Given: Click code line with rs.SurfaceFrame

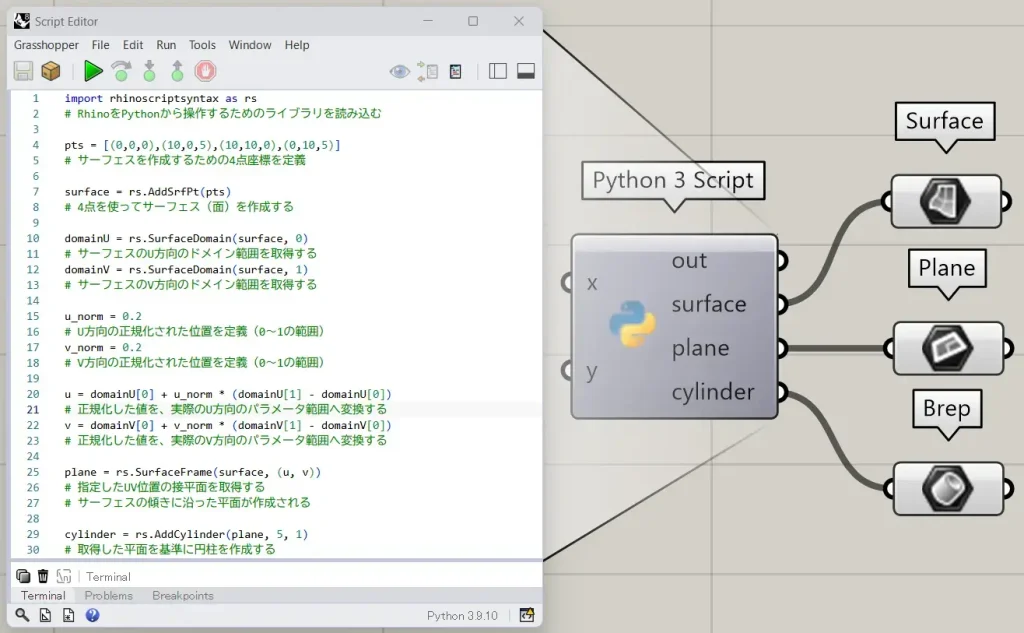Looking at the screenshot, I should (x=193, y=472).
